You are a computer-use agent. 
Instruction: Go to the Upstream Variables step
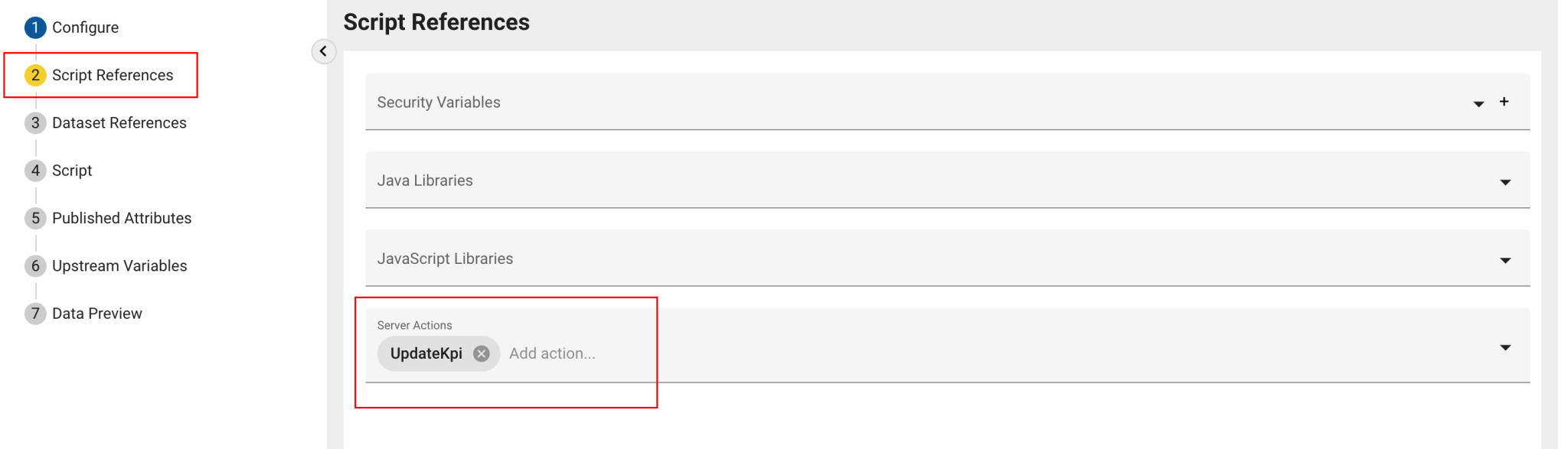click(x=119, y=265)
